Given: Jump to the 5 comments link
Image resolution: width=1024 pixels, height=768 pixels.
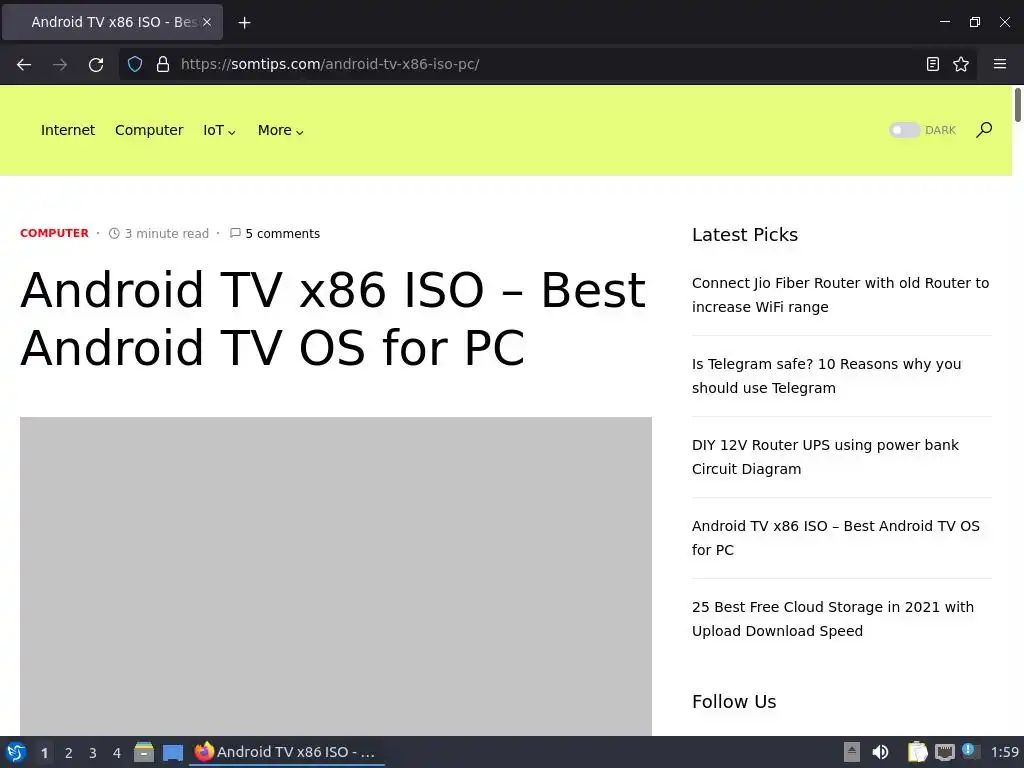Looking at the screenshot, I should (x=275, y=234).
